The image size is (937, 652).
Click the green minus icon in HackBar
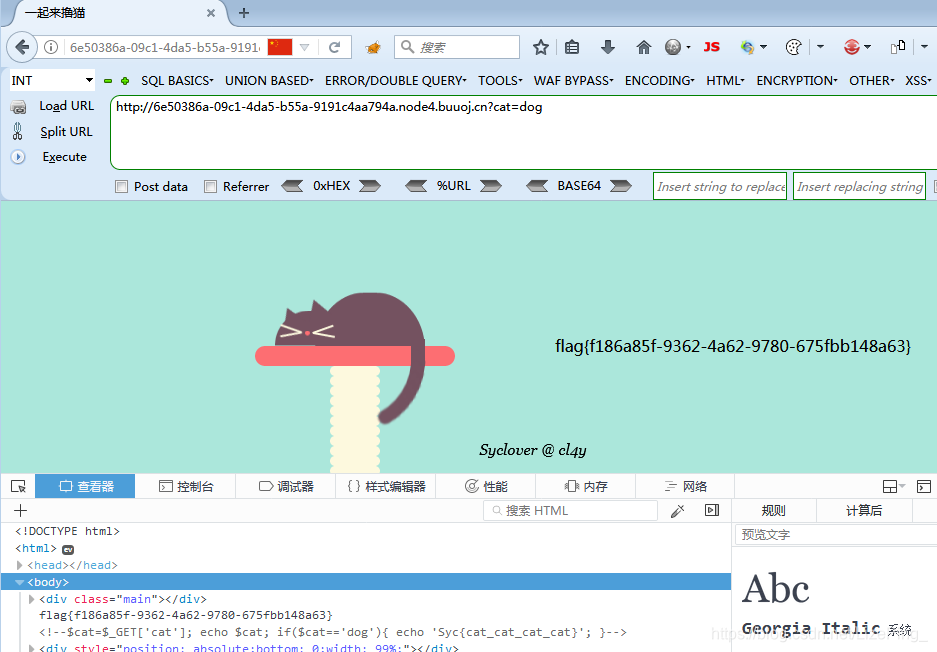[x=108, y=81]
